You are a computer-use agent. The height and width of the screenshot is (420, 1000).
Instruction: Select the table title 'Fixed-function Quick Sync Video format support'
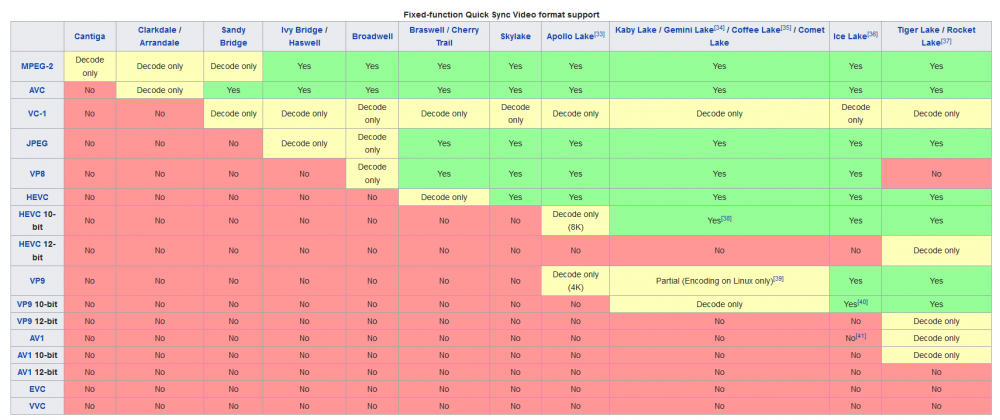coord(501,14)
